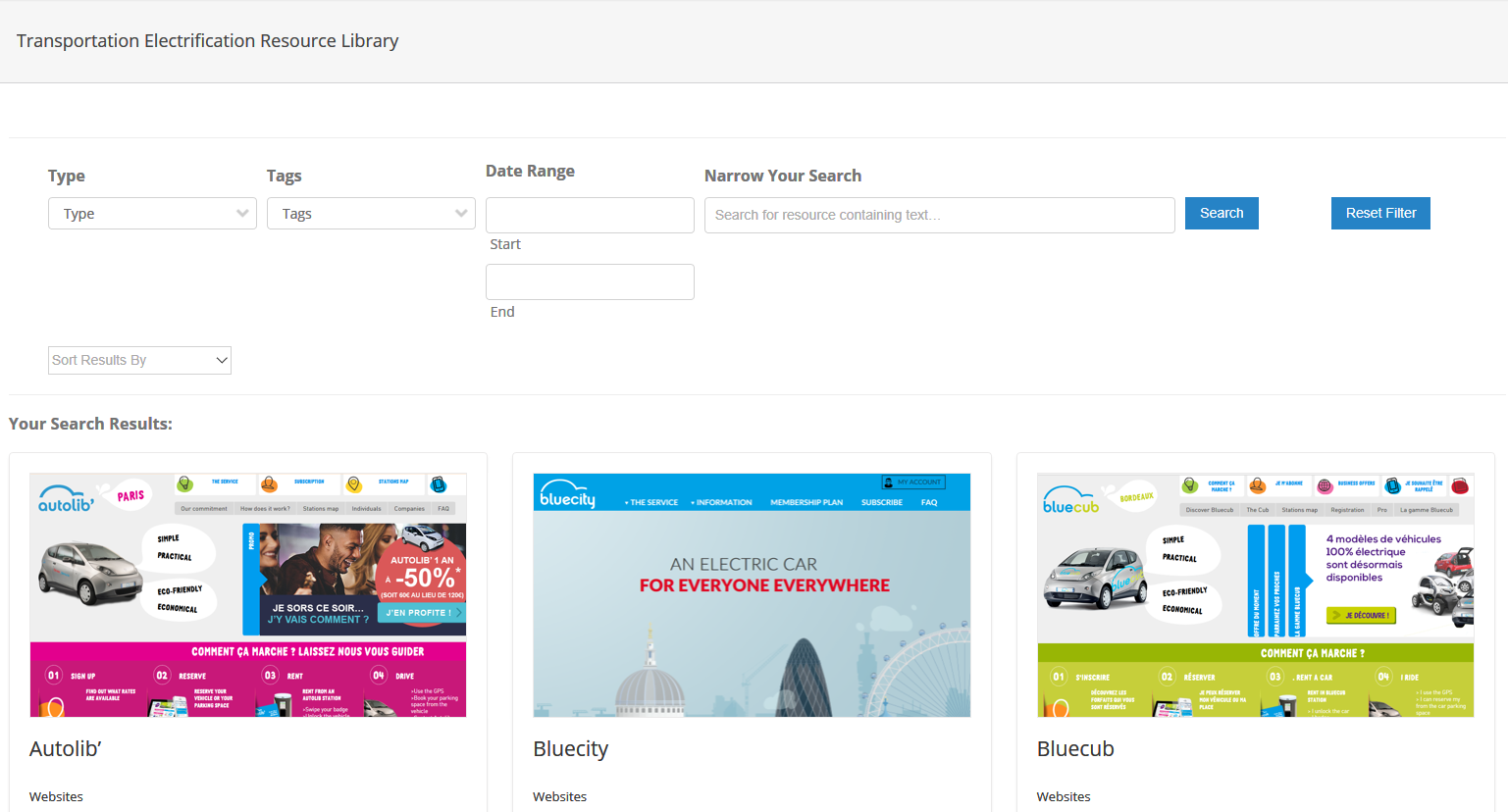
Task: Click the Websites label under Bluecity
Action: (x=560, y=796)
